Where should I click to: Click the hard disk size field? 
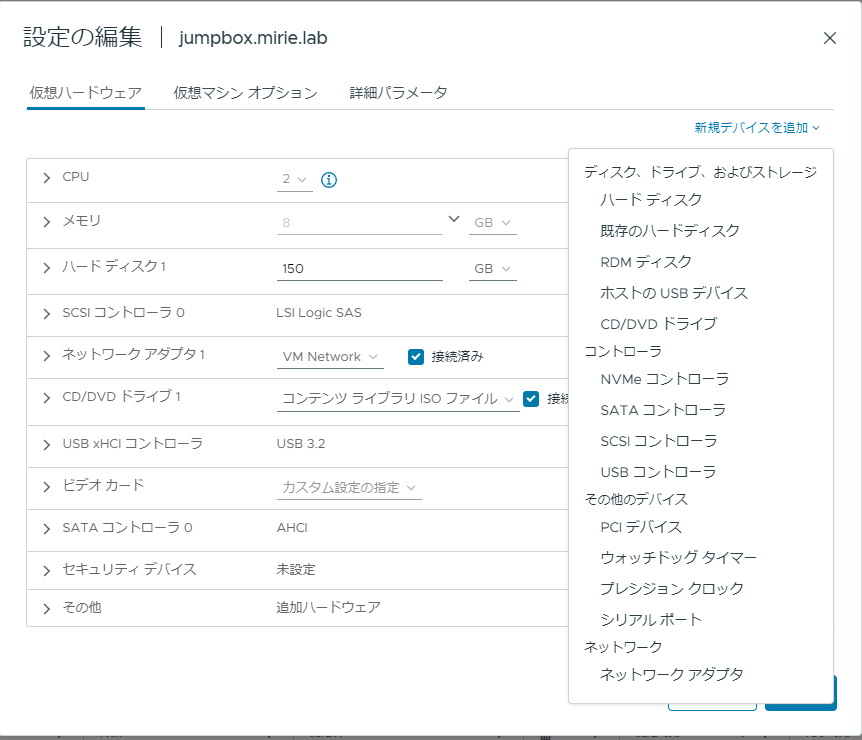tap(360, 269)
